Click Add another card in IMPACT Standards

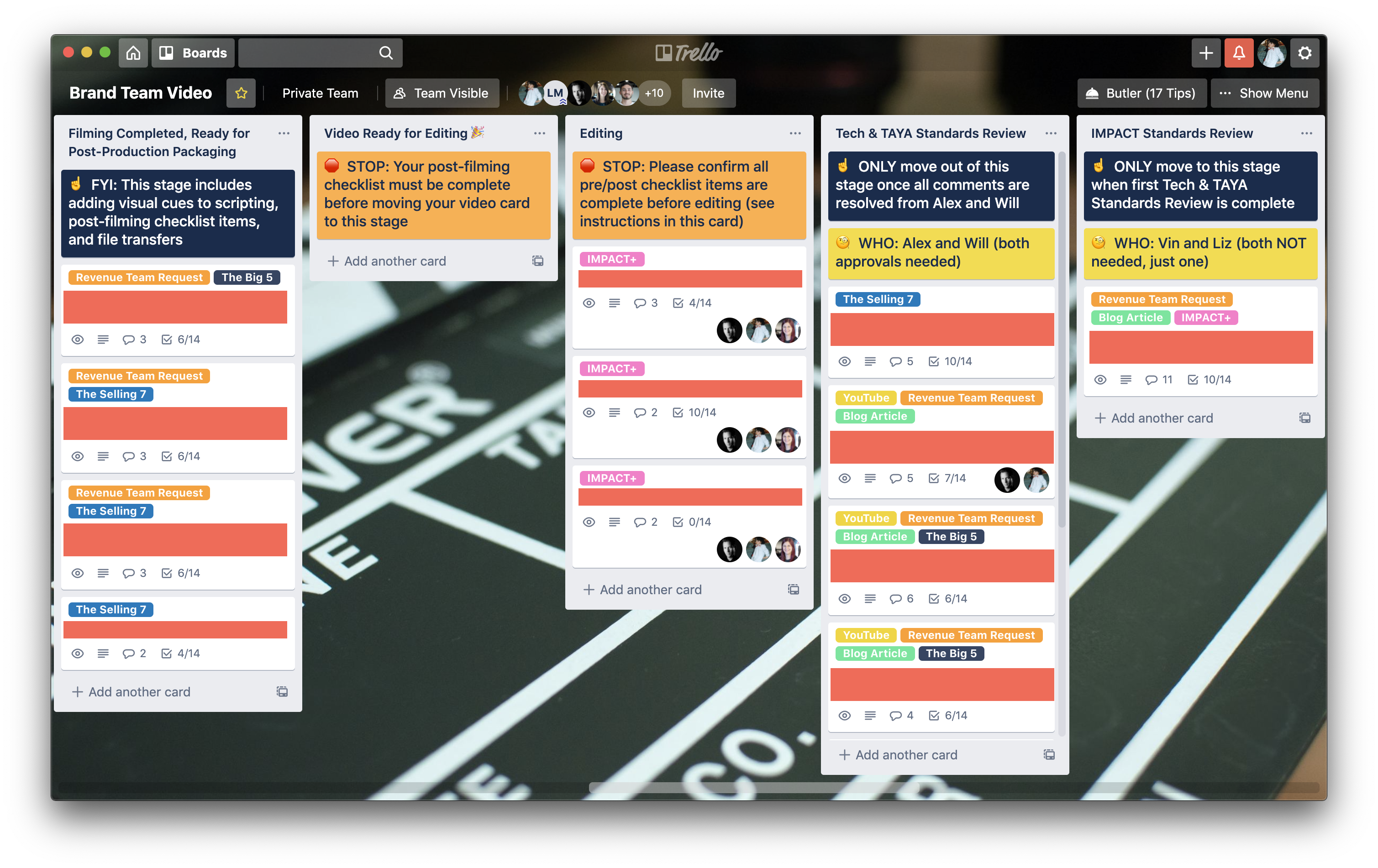(x=1155, y=417)
